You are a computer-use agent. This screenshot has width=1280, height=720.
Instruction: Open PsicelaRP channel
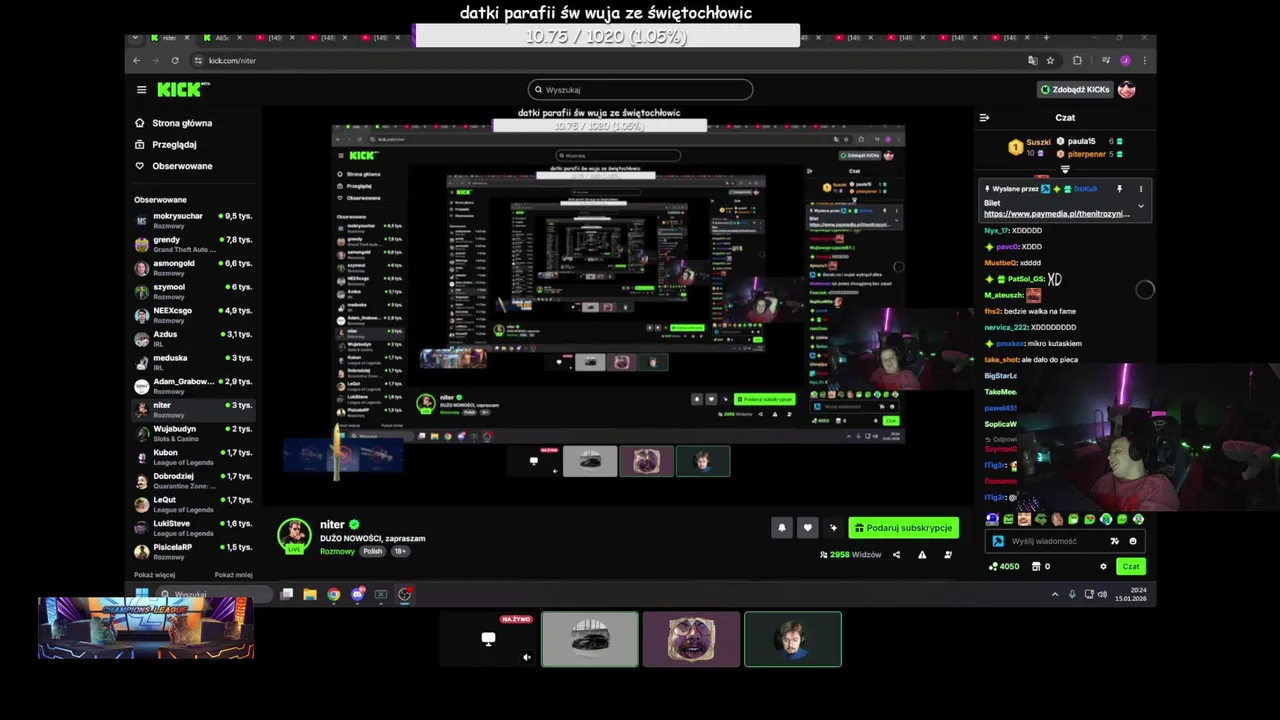194,551
